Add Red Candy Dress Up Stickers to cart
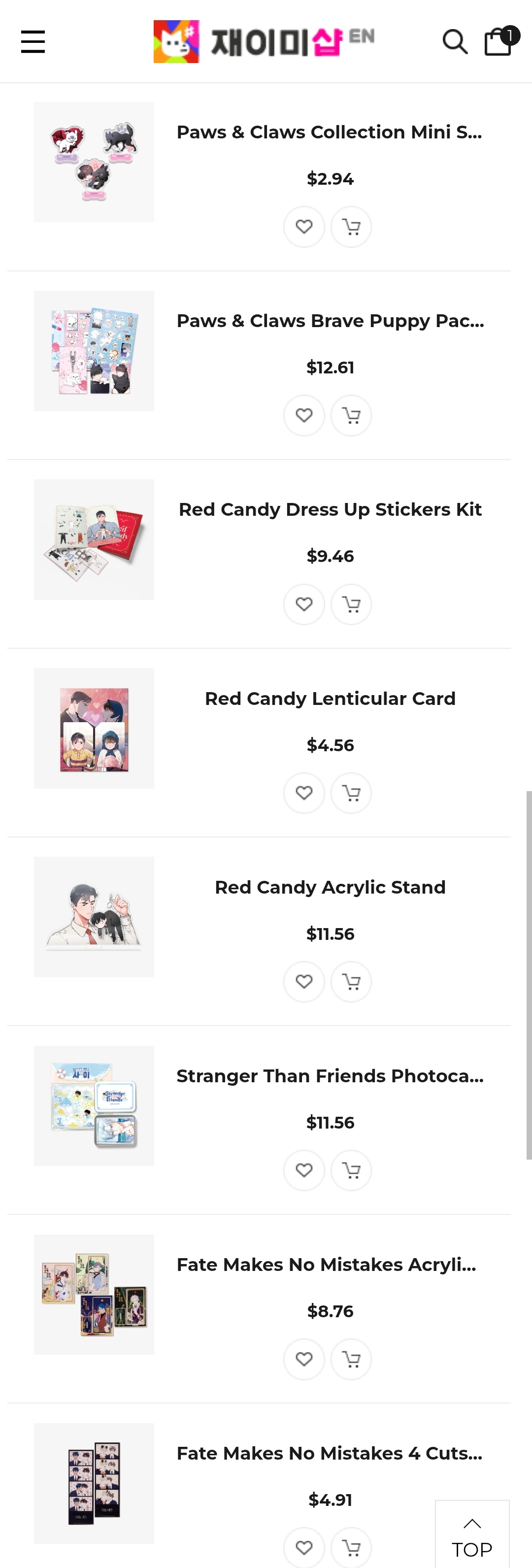The width and height of the screenshot is (532, 1568). [x=351, y=604]
